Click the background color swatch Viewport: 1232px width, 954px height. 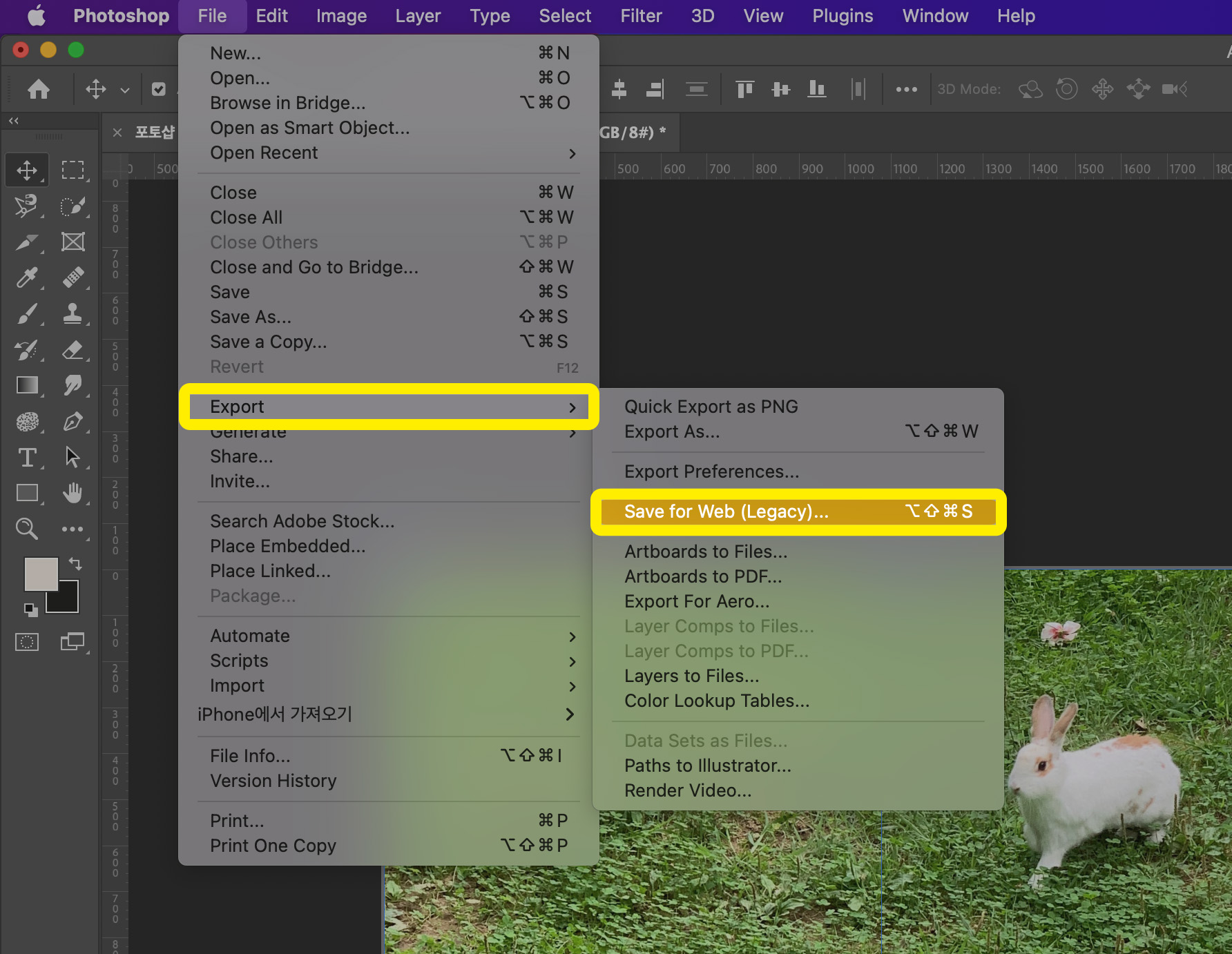coord(68,602)
